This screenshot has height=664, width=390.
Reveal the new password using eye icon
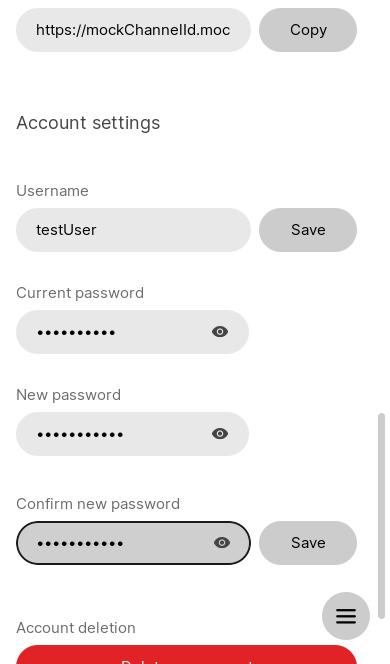coord(220,434)
